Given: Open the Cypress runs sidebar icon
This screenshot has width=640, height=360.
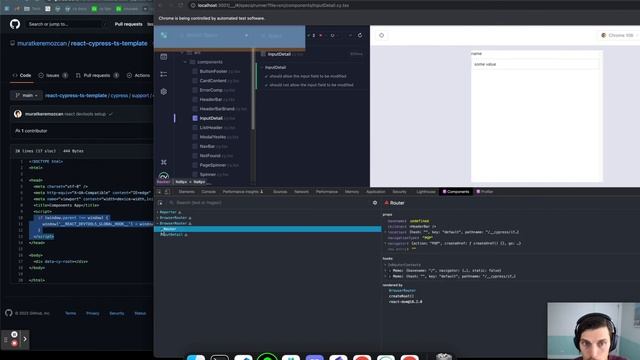Looking at the screenshot, I should pos(164,74).
